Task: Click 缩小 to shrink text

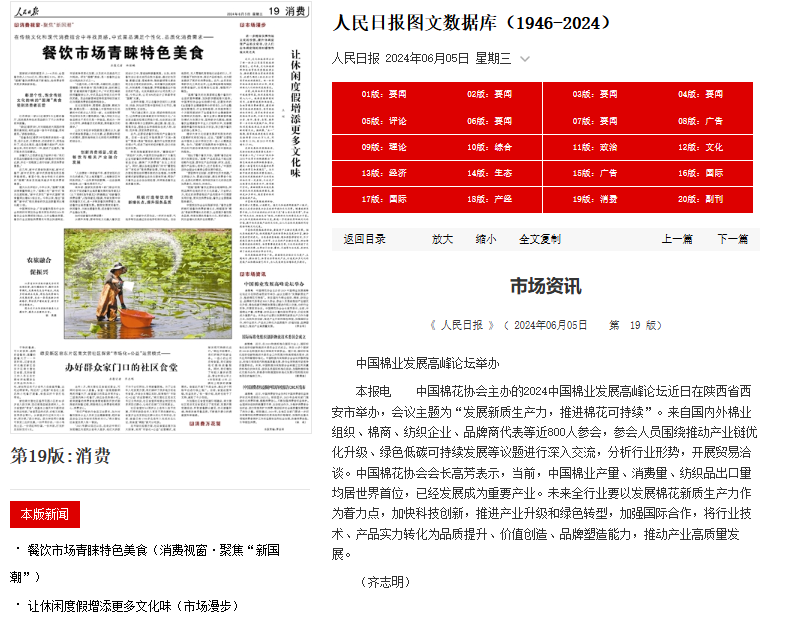Action: pos(485,239)
